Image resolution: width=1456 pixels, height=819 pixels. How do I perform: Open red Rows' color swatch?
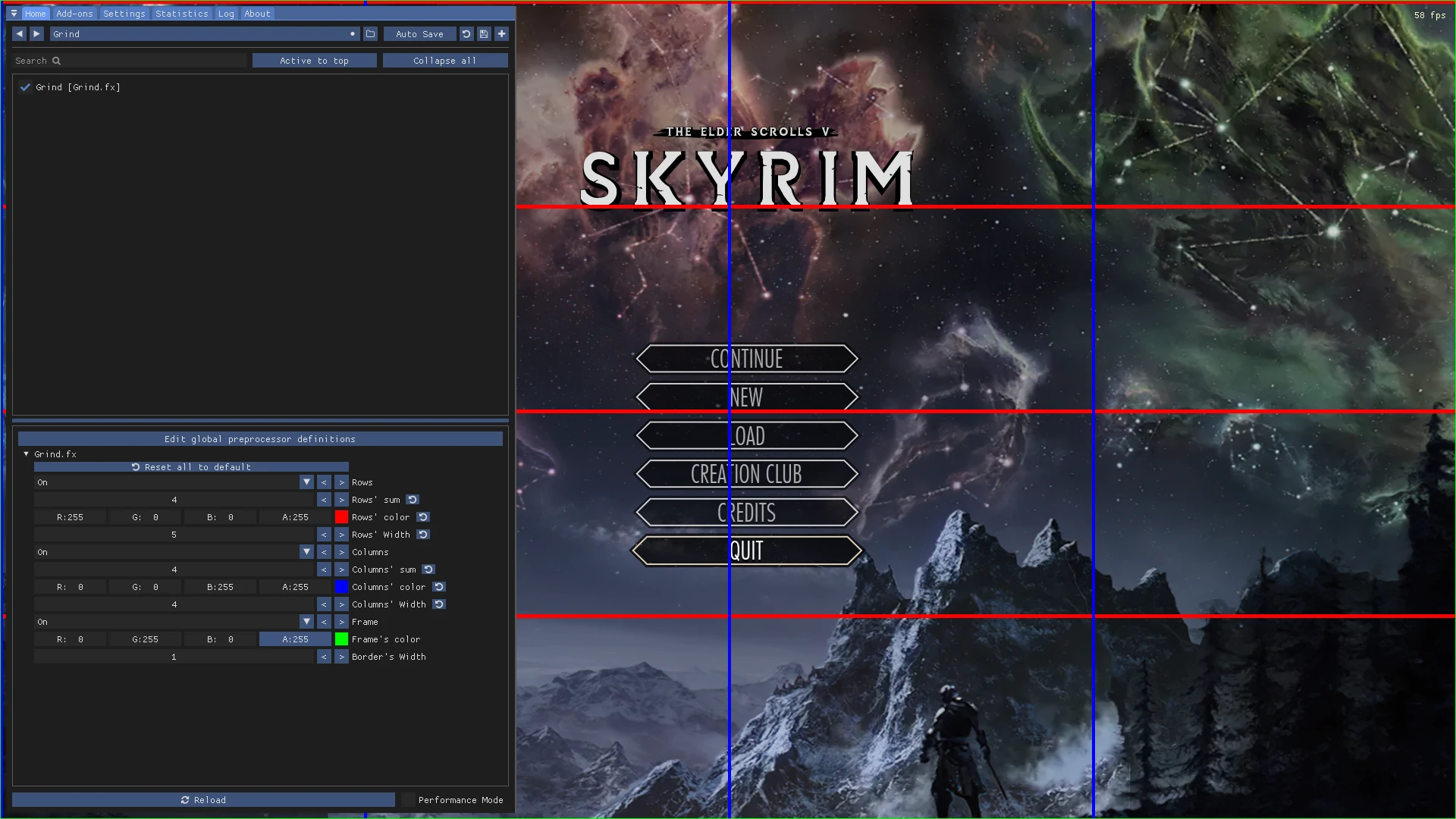[341, 517]
